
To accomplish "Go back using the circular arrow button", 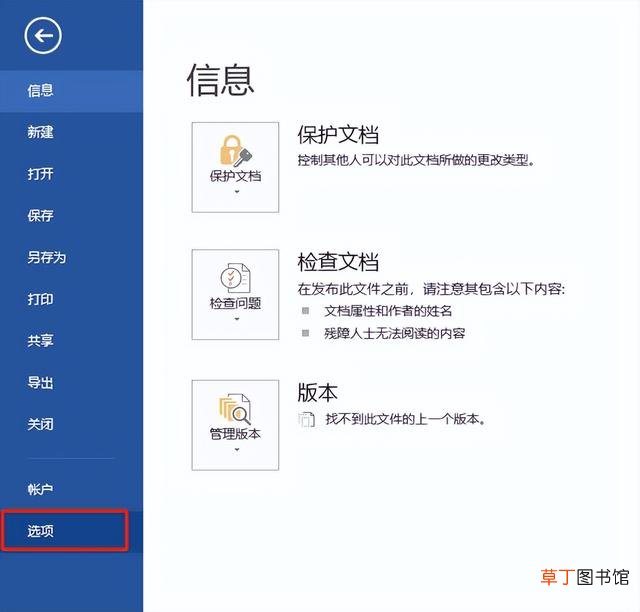I will coord(43,36).
